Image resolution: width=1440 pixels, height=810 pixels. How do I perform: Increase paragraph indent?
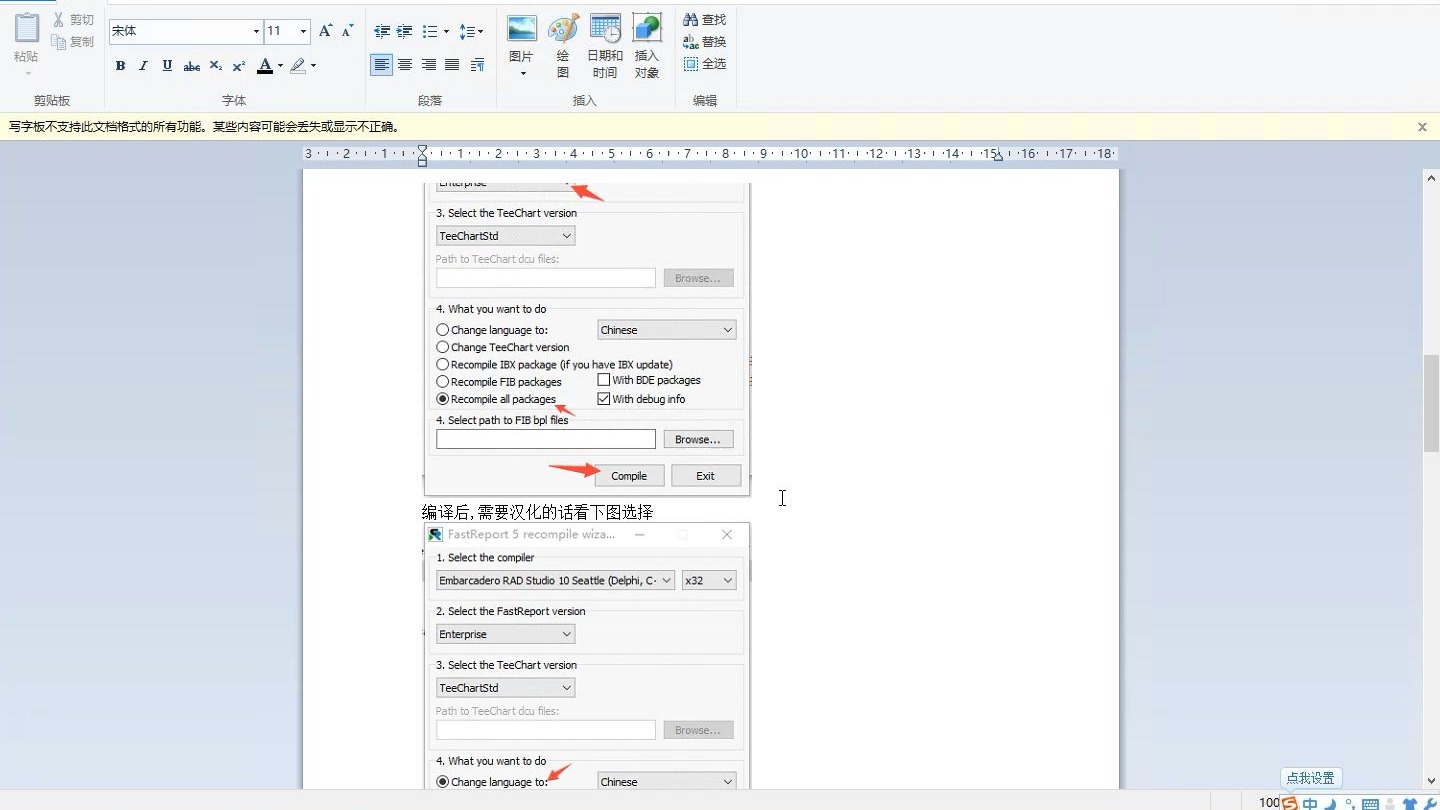pos(405,32)
